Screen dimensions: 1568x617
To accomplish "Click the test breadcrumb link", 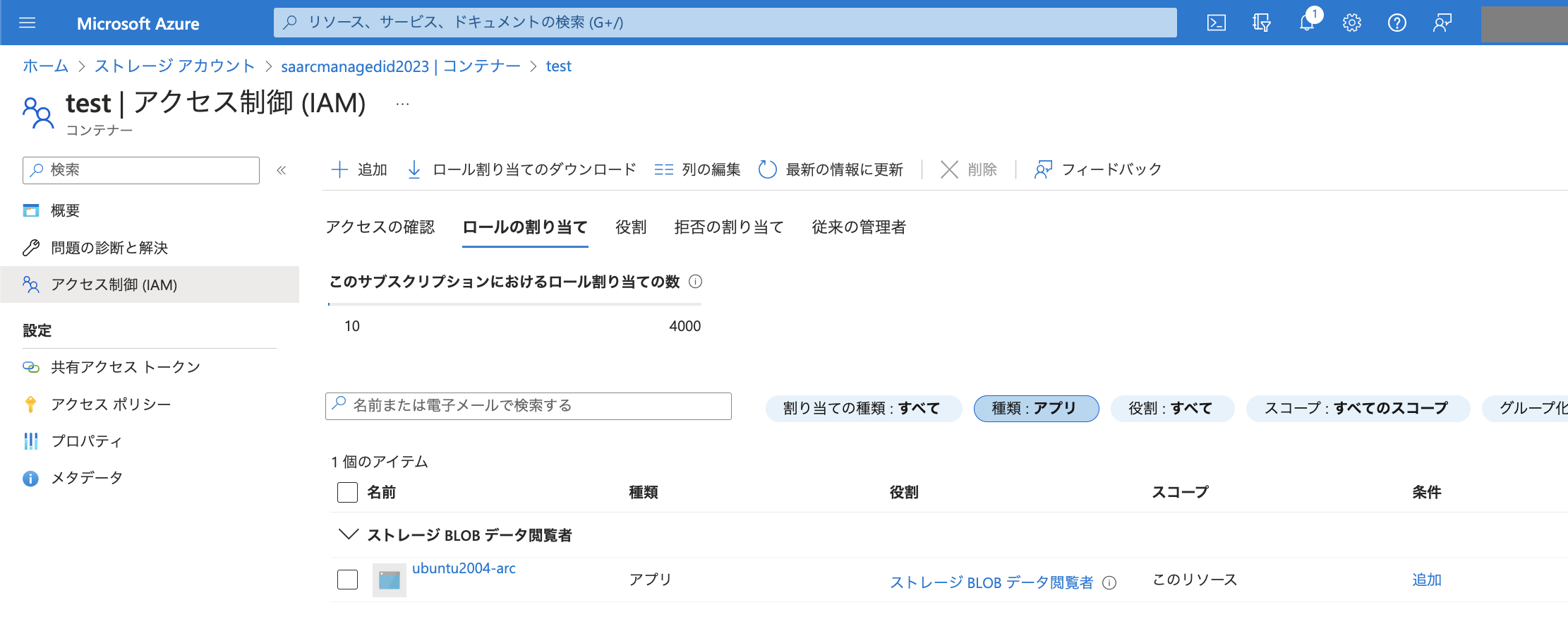I will (x=558, y=66).
